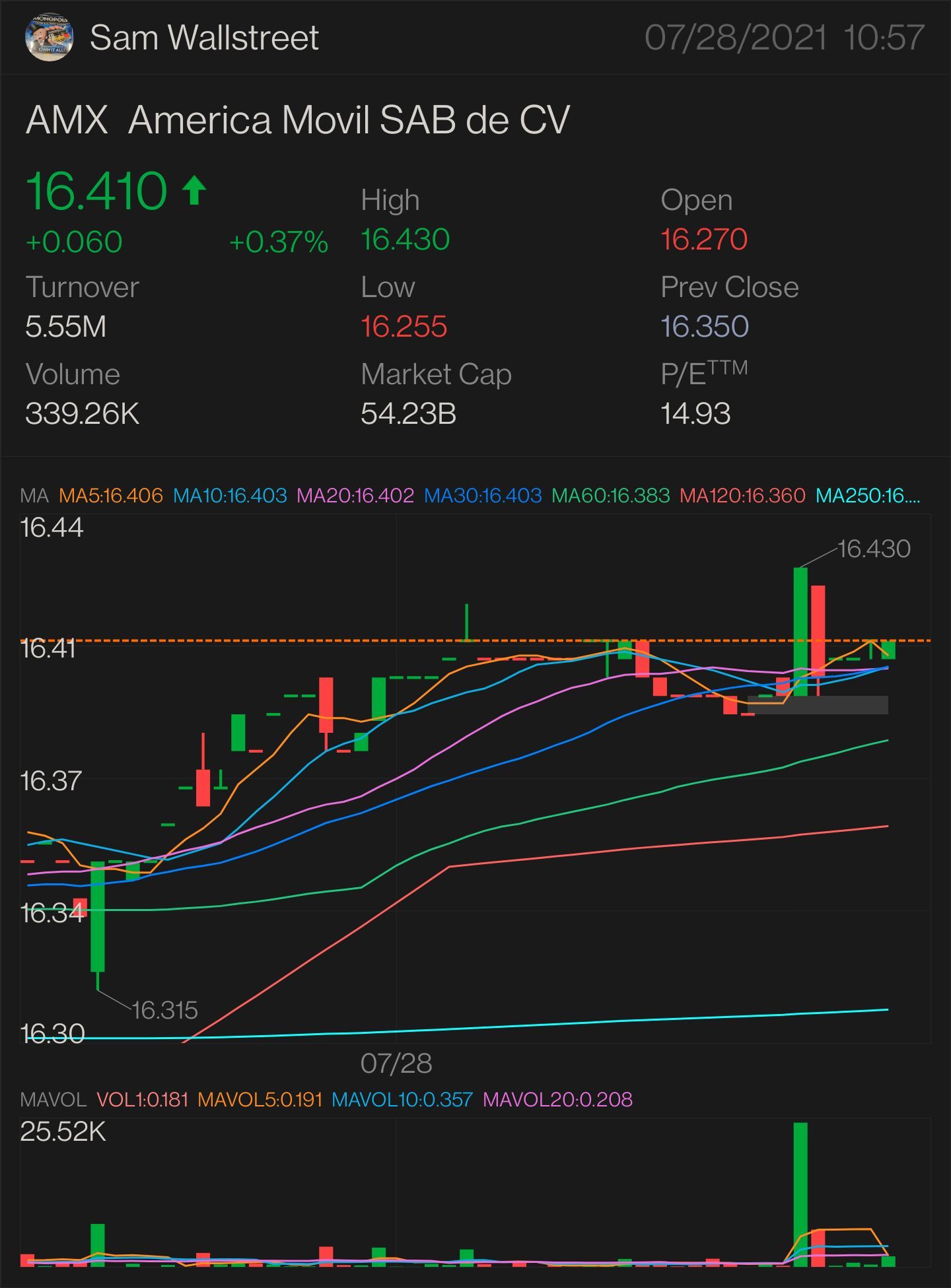Tap the Sam Wallstreet username
This screenshot has height=1288, width=951.
point(204,38)
